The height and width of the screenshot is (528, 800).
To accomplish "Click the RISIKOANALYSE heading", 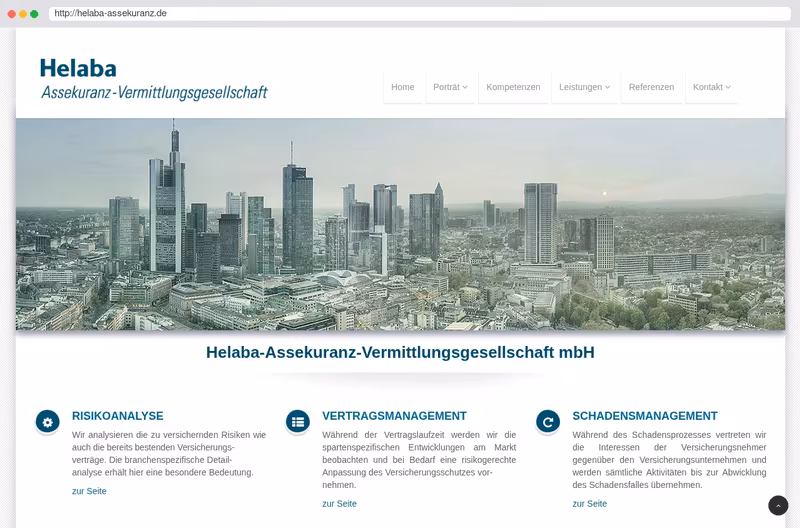I will coord(118,416).
